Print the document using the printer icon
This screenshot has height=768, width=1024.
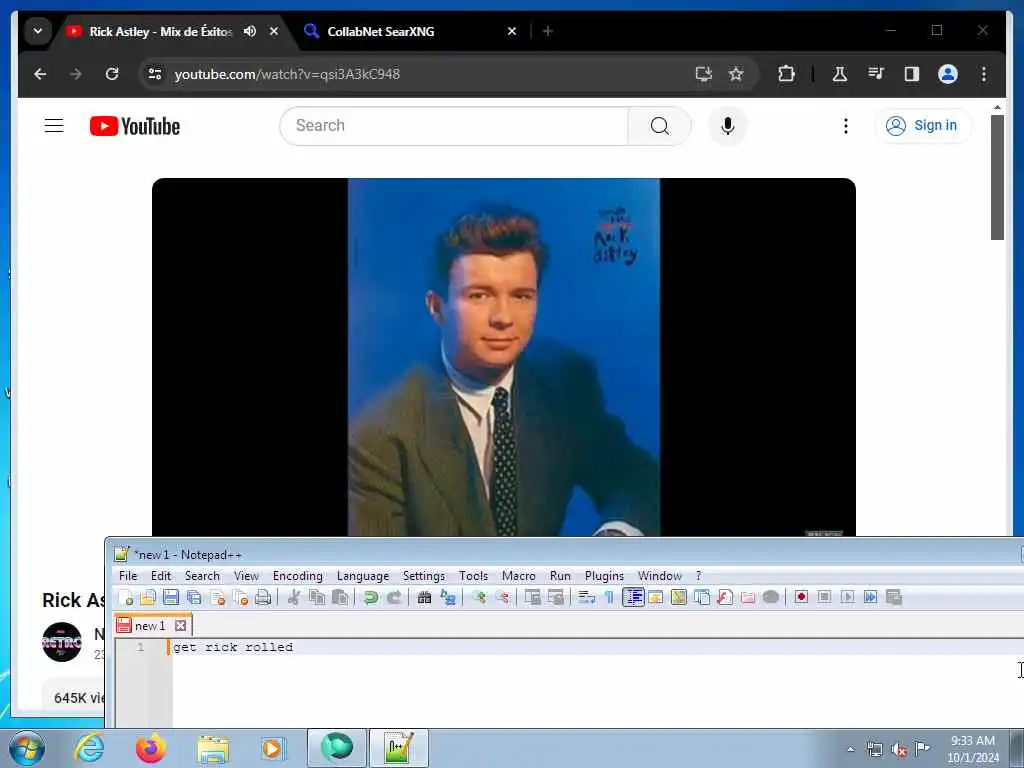coord(263,597)
